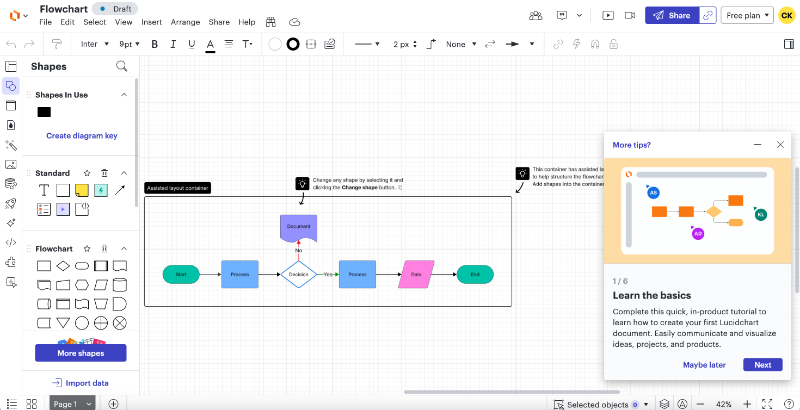Click the Create diagram key link
This screenshot has height=410, width=800.
(x=82, y=136)
